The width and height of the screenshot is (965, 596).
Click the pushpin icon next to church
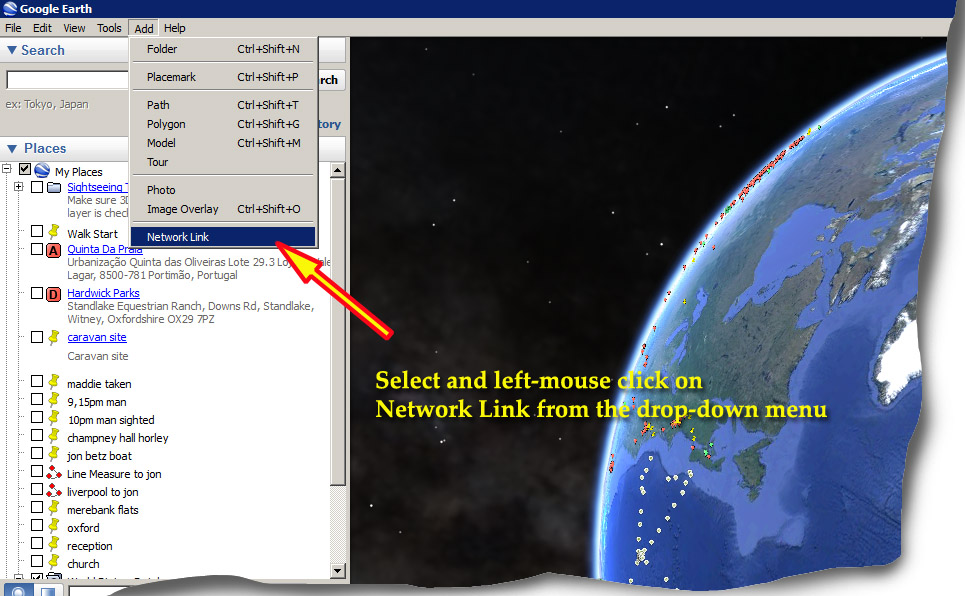click(54, 562)
